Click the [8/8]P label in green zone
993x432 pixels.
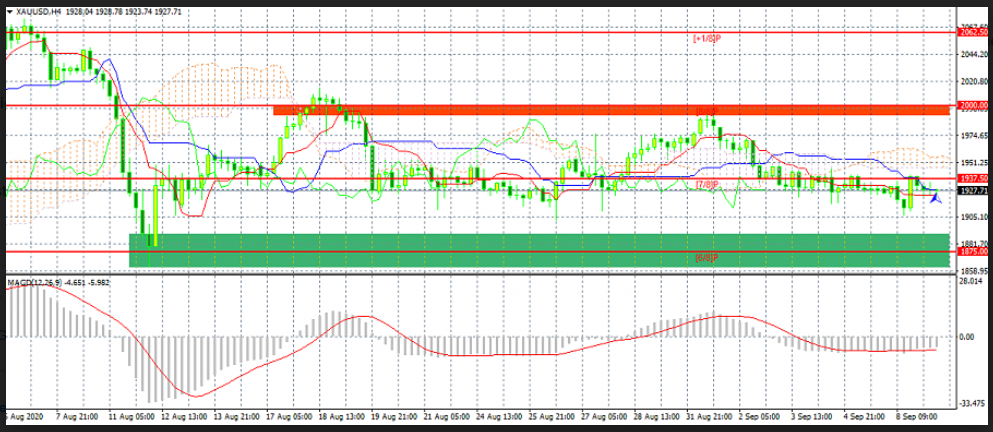706,258
